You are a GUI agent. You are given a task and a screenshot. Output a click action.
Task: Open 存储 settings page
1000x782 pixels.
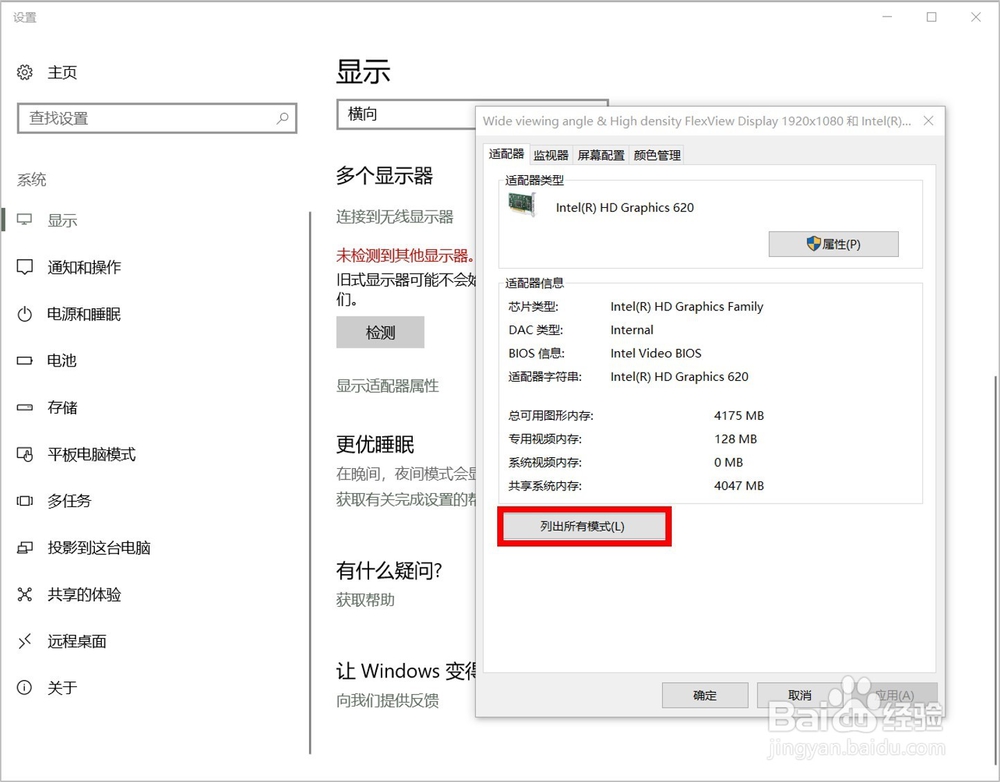coord(62,407)
